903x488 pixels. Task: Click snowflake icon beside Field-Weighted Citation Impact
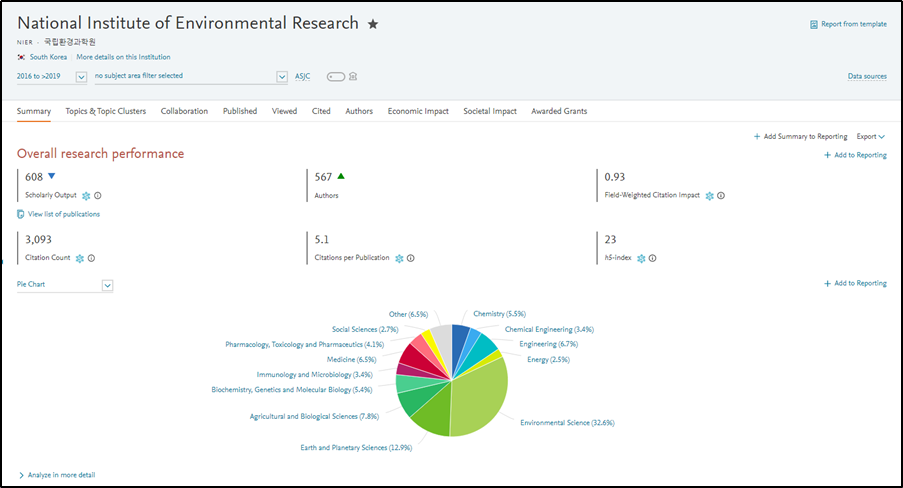[710, 196]
